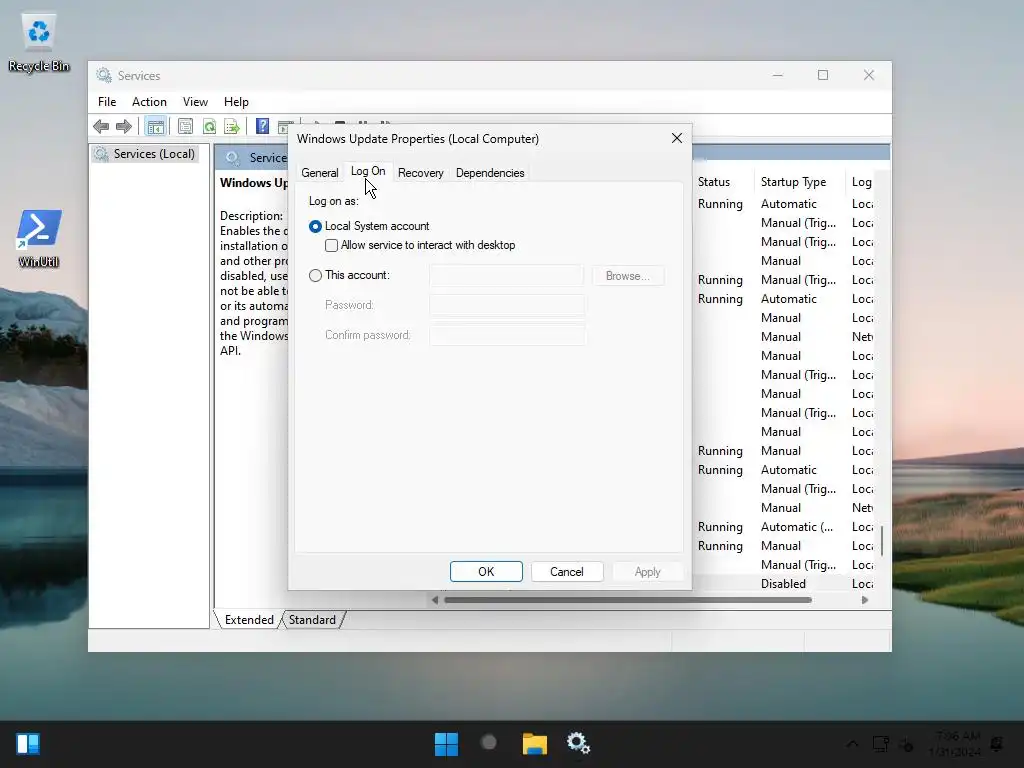
Task: Click the Browse... button
Action: (x=628, y=276)
